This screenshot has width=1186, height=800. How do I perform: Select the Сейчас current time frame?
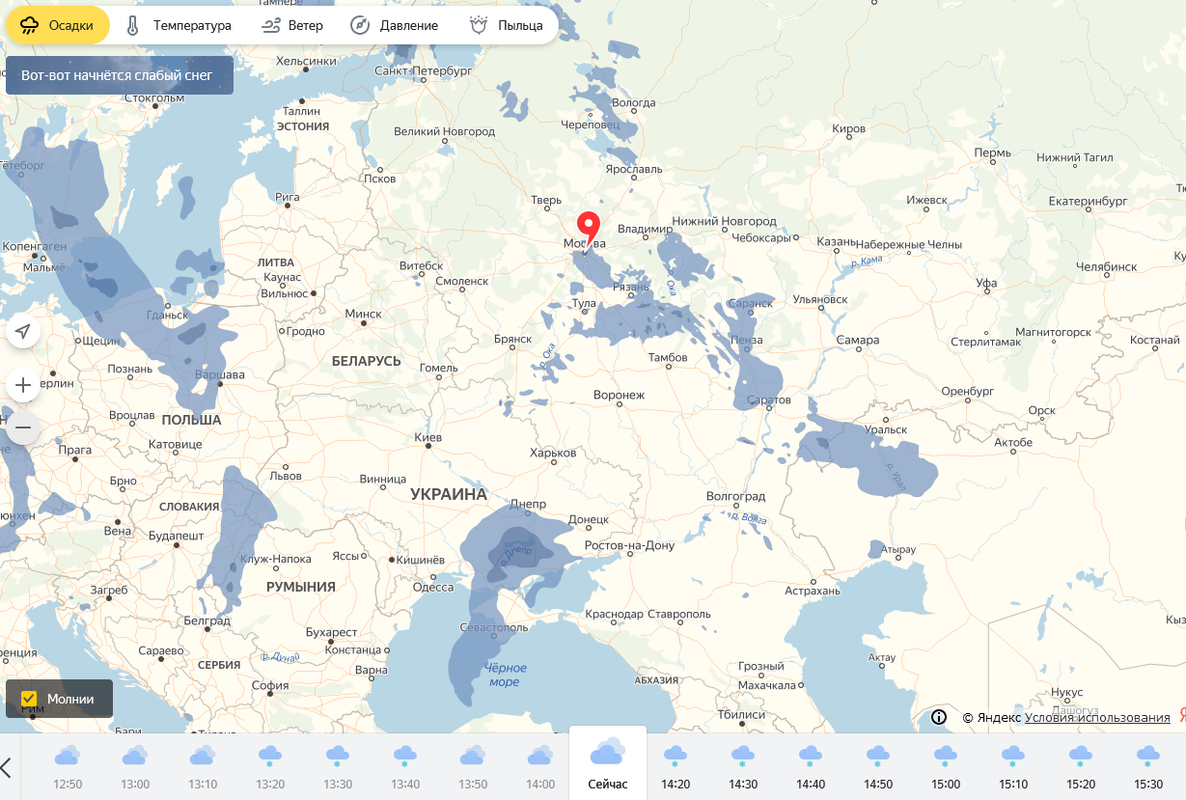pos(607,764)
